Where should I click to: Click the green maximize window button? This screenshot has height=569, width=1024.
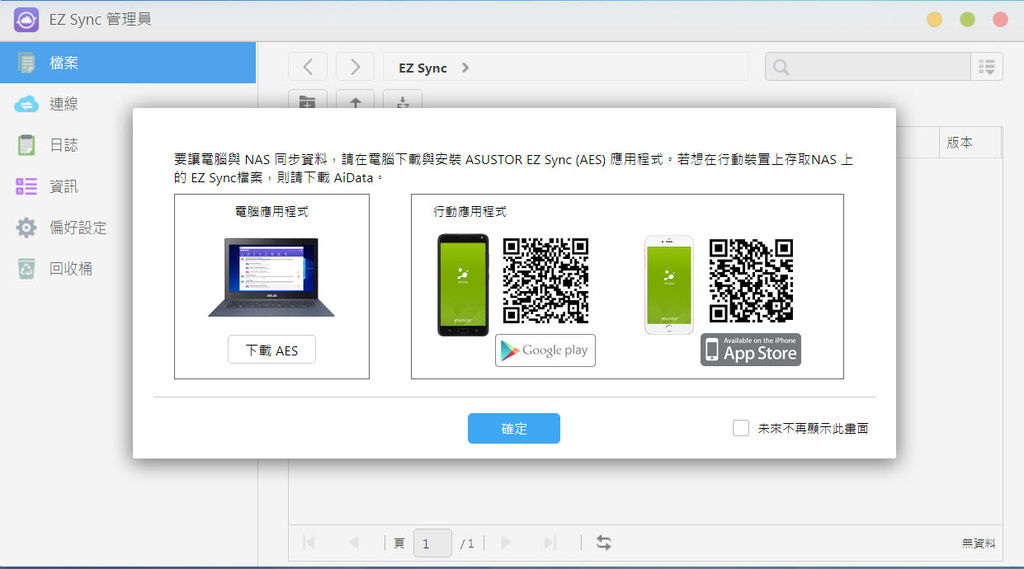(x=967, y=19)
